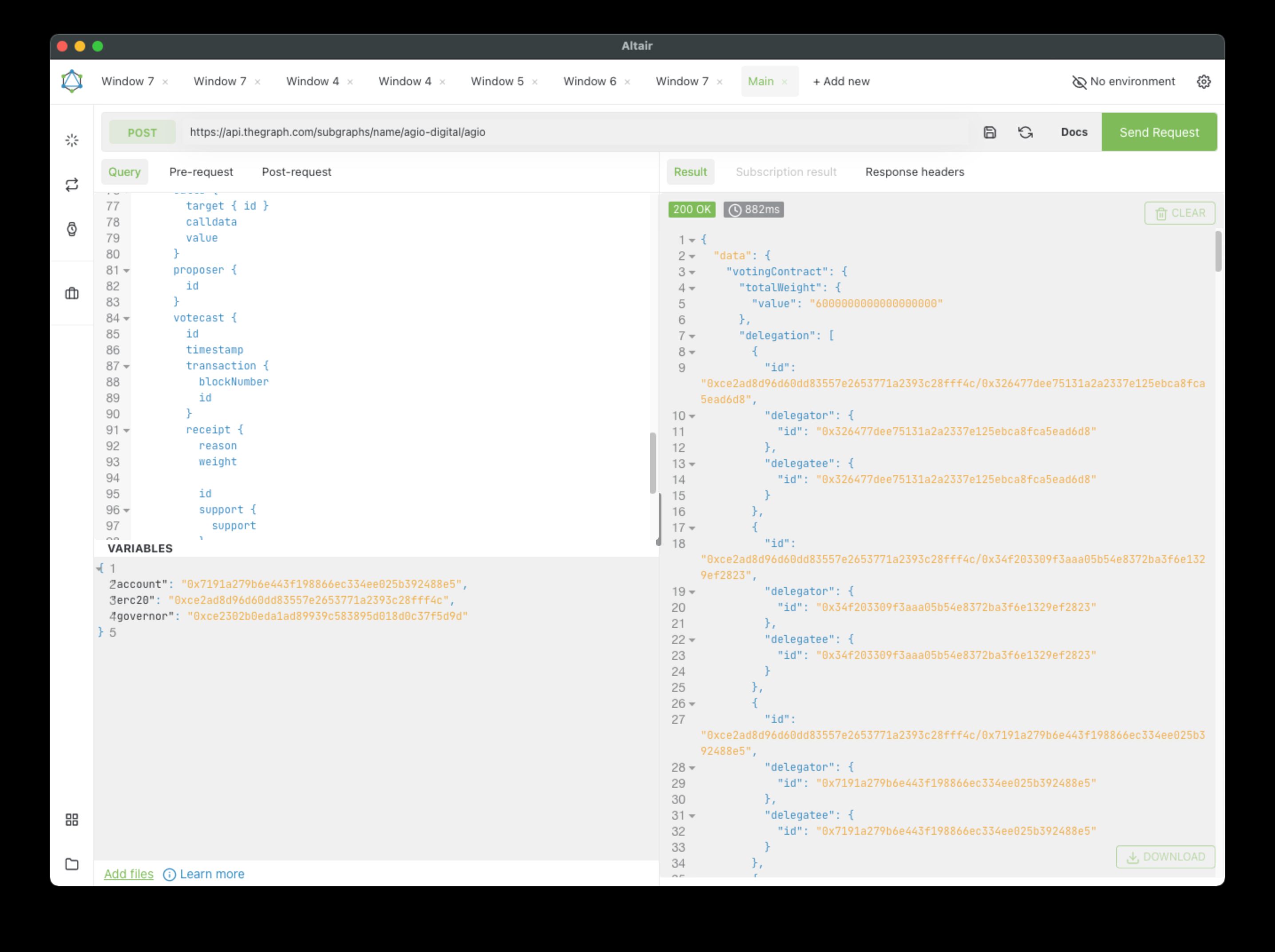Click the Learn more info icon
The image size is (1275, 952).
(x=170, y=874)
